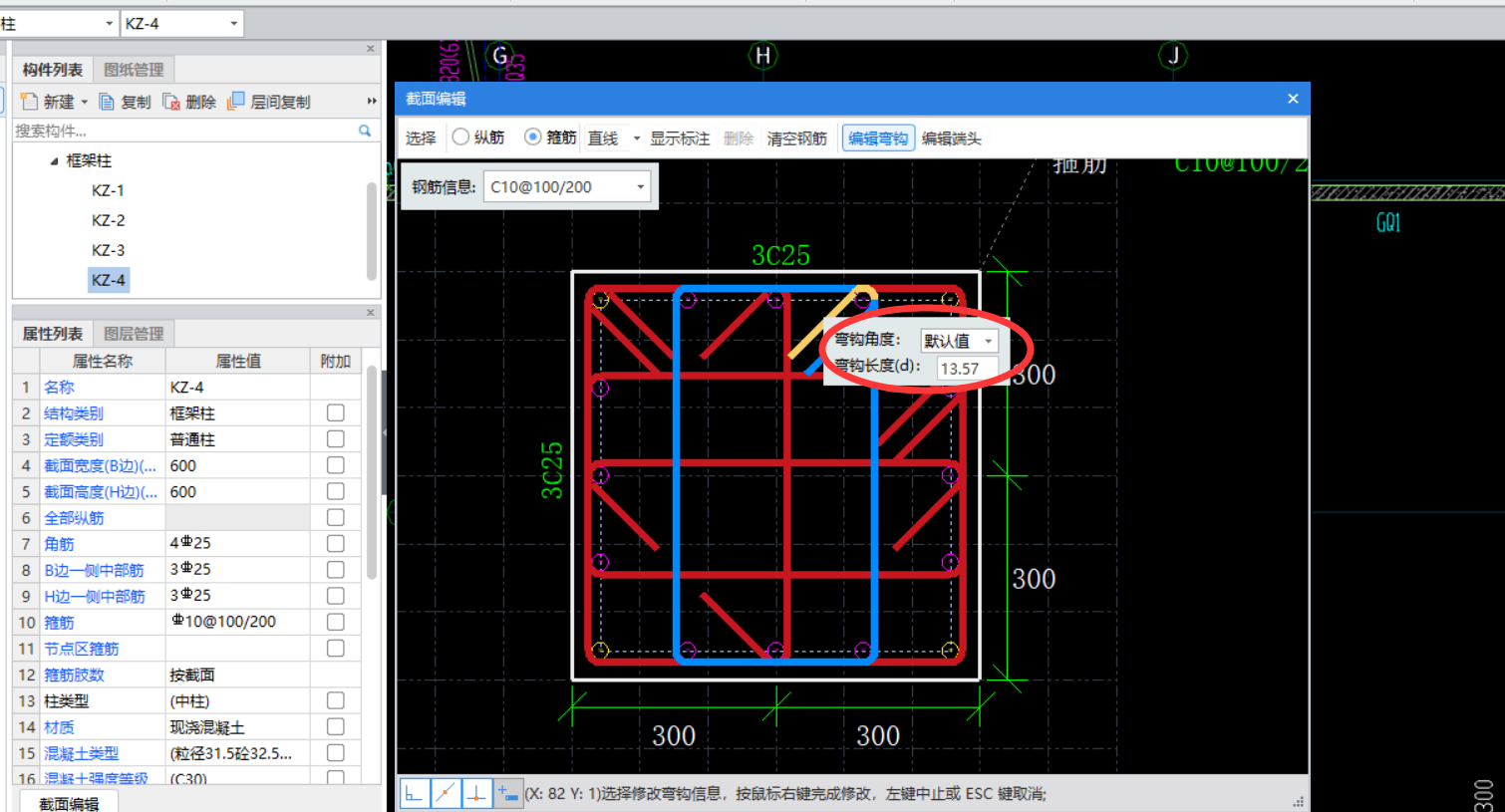Click the 节点区箍筋 property link
The height and width of the screenshot is (812, 1505).
82,649
